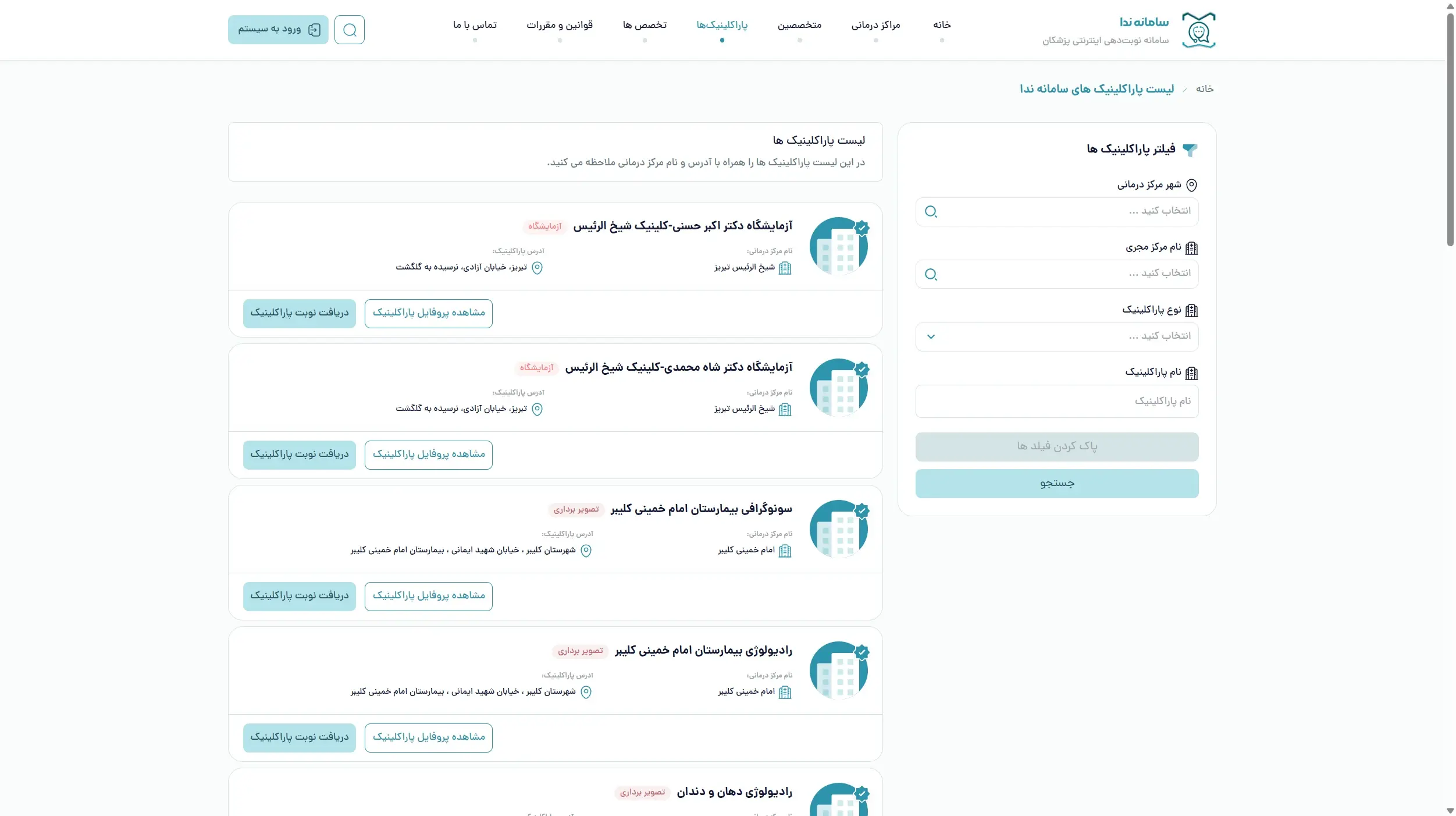The image size is (1456, 816).
Task: Open the مراکز درمانی menu item
Action: click(875, 25)
